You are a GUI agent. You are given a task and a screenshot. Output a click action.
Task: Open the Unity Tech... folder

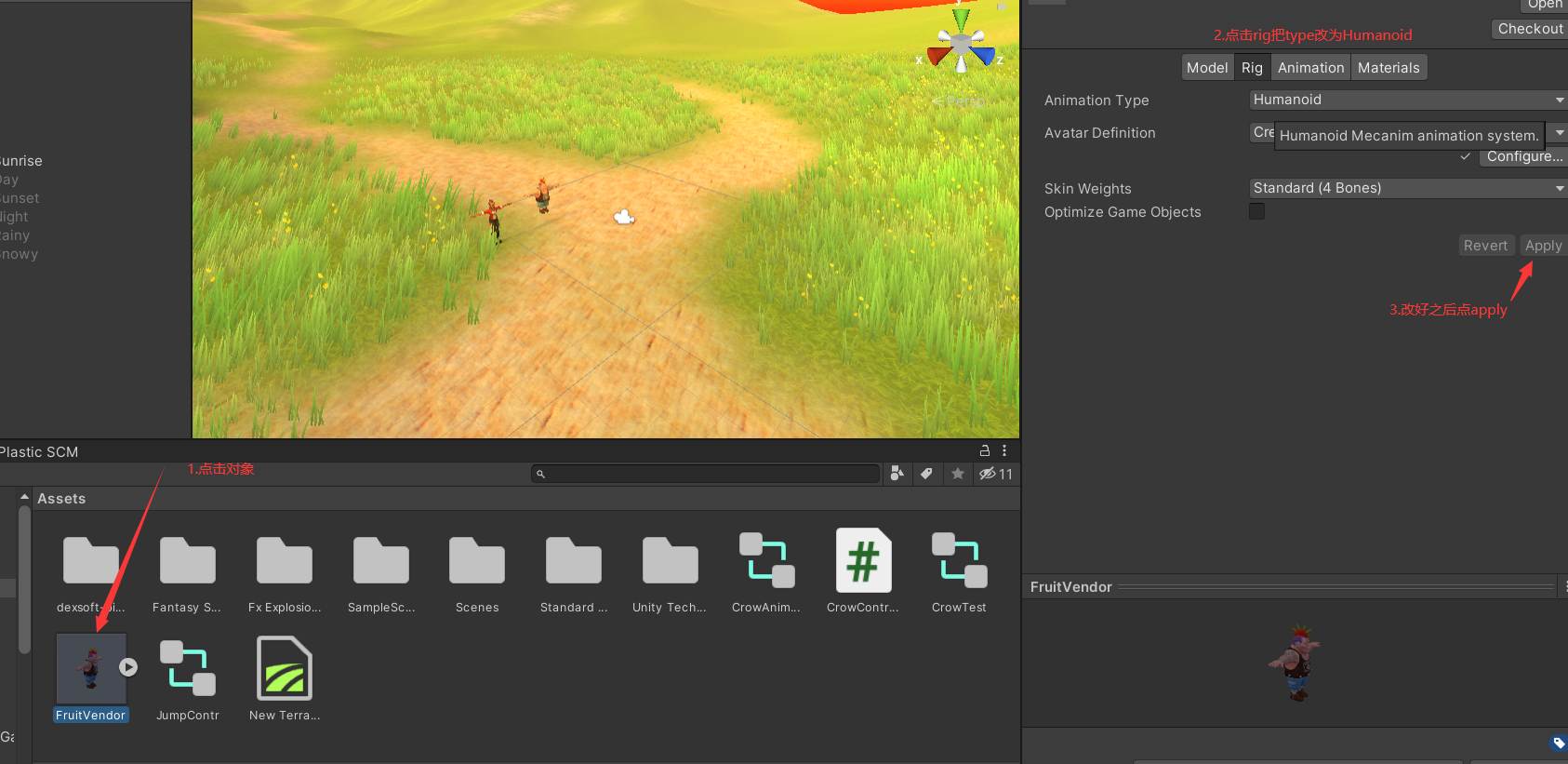pyautogui.click(x=670, y=560)
